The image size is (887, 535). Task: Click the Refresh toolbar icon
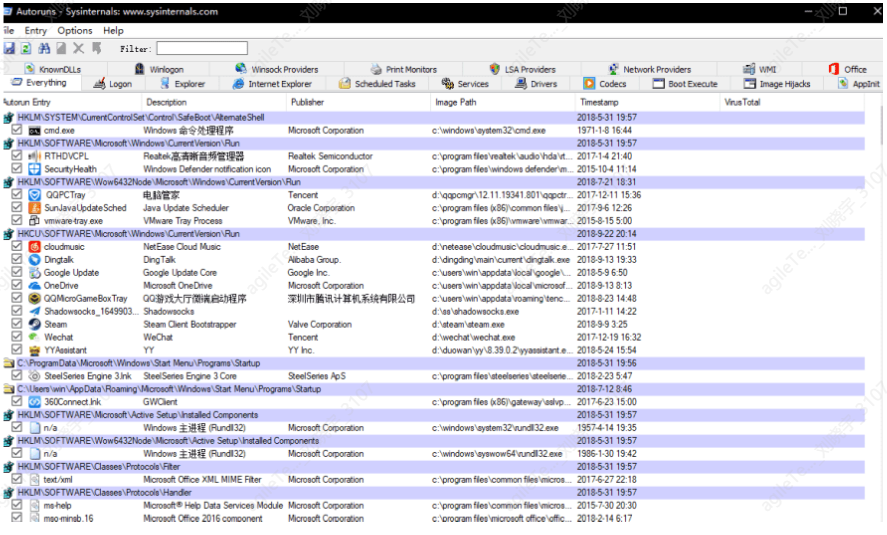click(x=27, y=48)
